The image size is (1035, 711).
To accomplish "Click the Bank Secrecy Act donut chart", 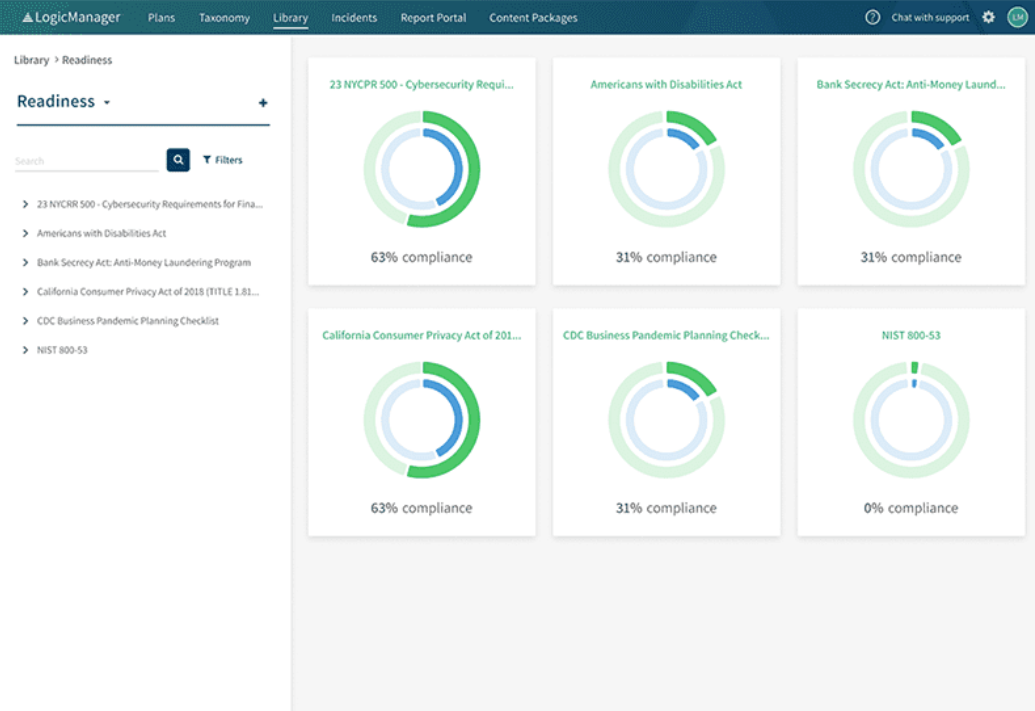I will pos(911,169).
